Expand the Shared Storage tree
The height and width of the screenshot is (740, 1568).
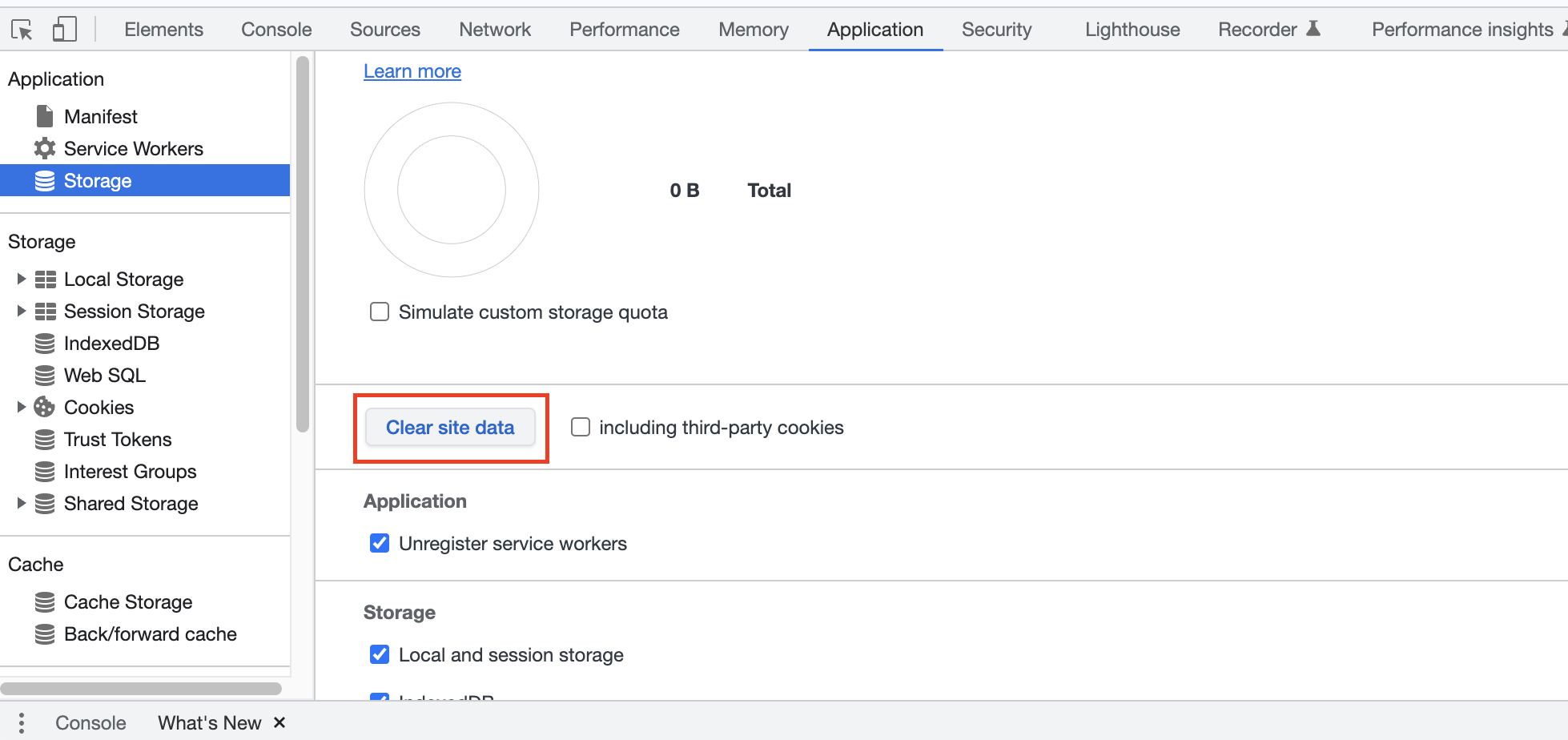click(21, 503)
